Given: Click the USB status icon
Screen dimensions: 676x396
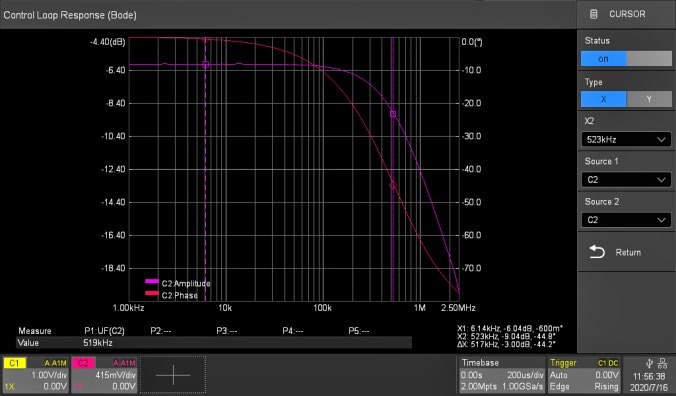Looking at the screenshot, I should pyautogui.click(x=649, y=363).
